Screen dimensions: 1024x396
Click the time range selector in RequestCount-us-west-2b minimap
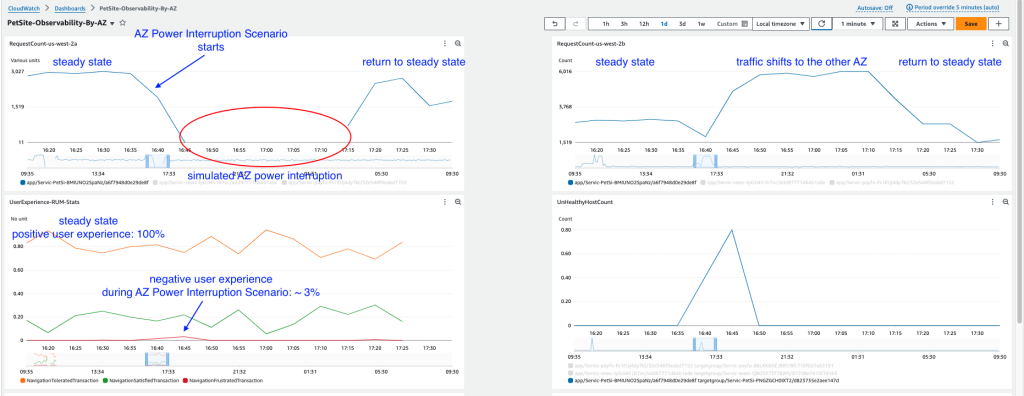tap(705, 160)
